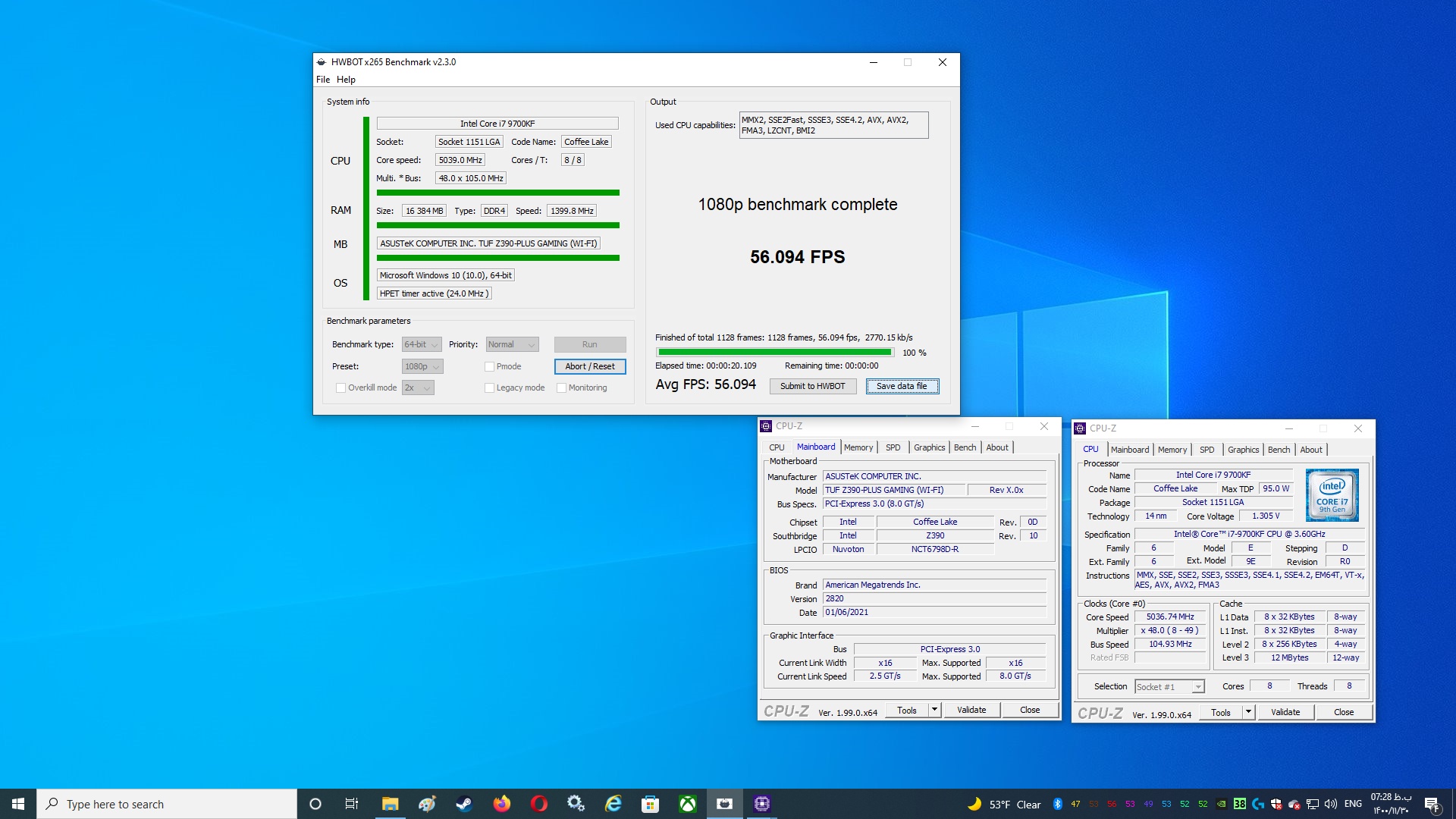Open the Preset 1080p dropdown
The image size is (1456, 819).
[422, 366]
